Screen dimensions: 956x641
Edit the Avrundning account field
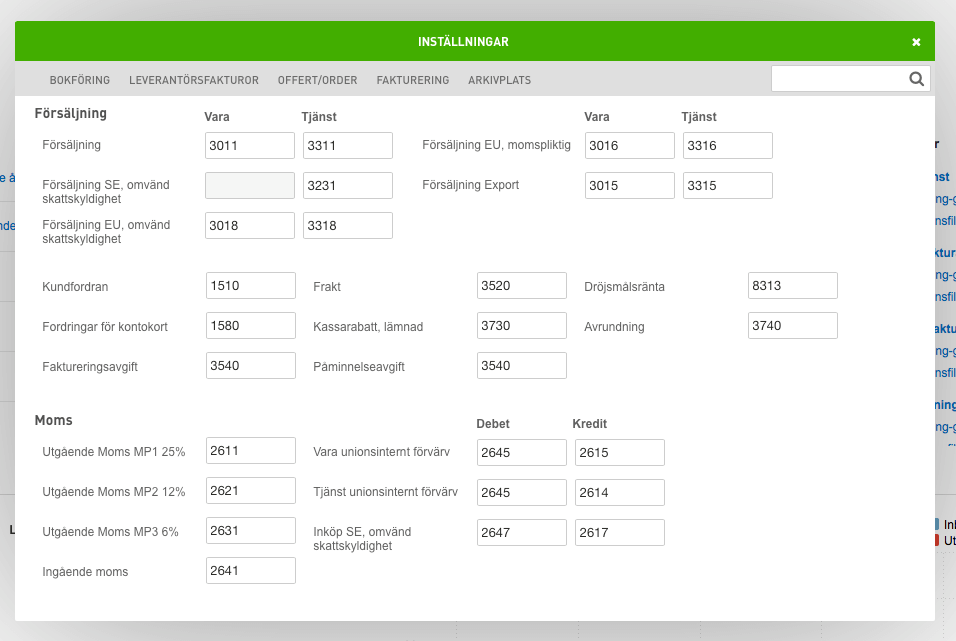click(792, 326)
